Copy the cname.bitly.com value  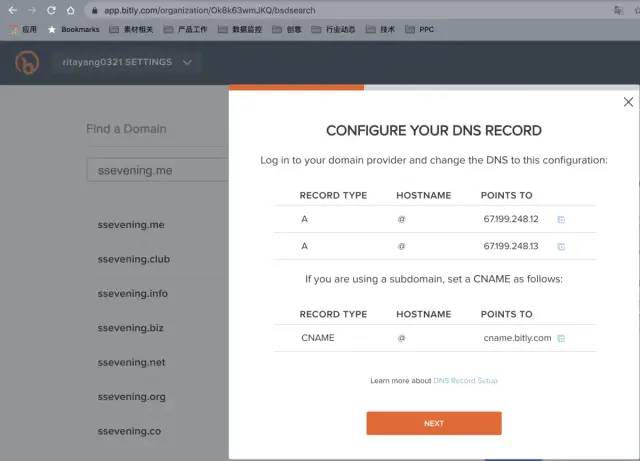[561, 339]
